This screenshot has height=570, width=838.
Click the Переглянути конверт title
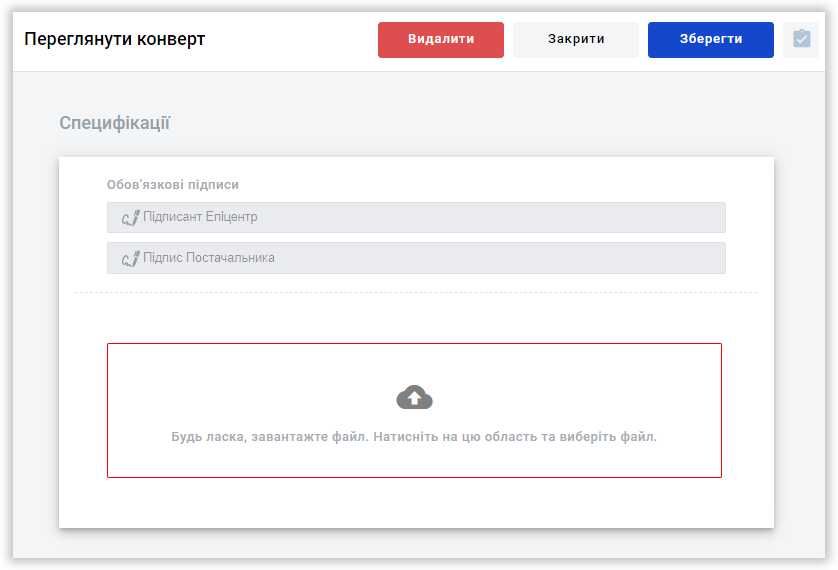(x=114, y=39)
